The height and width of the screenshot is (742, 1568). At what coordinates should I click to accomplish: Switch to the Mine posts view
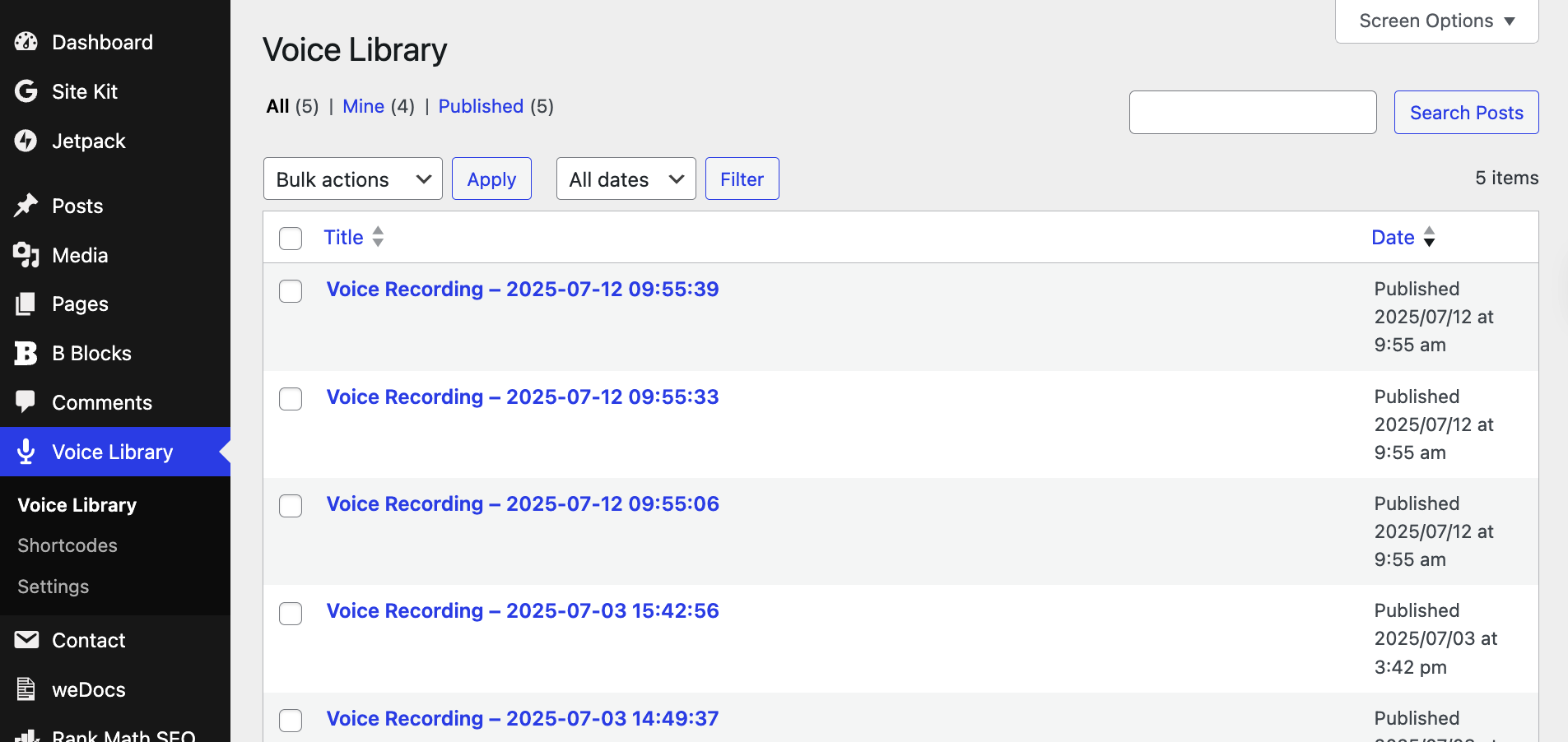click(363, 106)
